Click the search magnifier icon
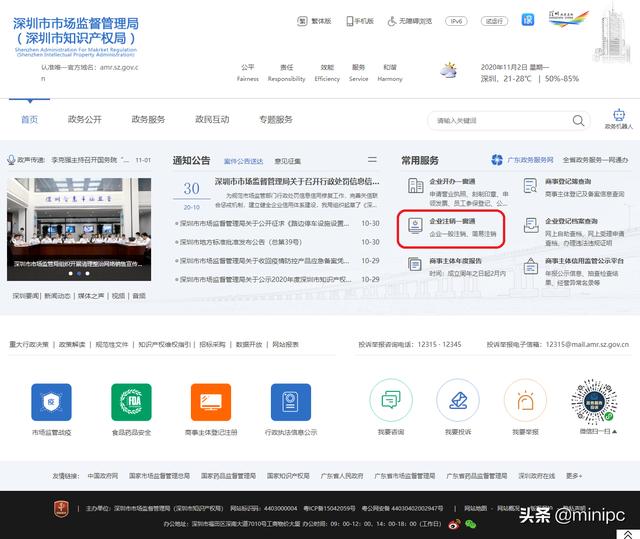This screenshot has height=539, width=640. [577, 120]
